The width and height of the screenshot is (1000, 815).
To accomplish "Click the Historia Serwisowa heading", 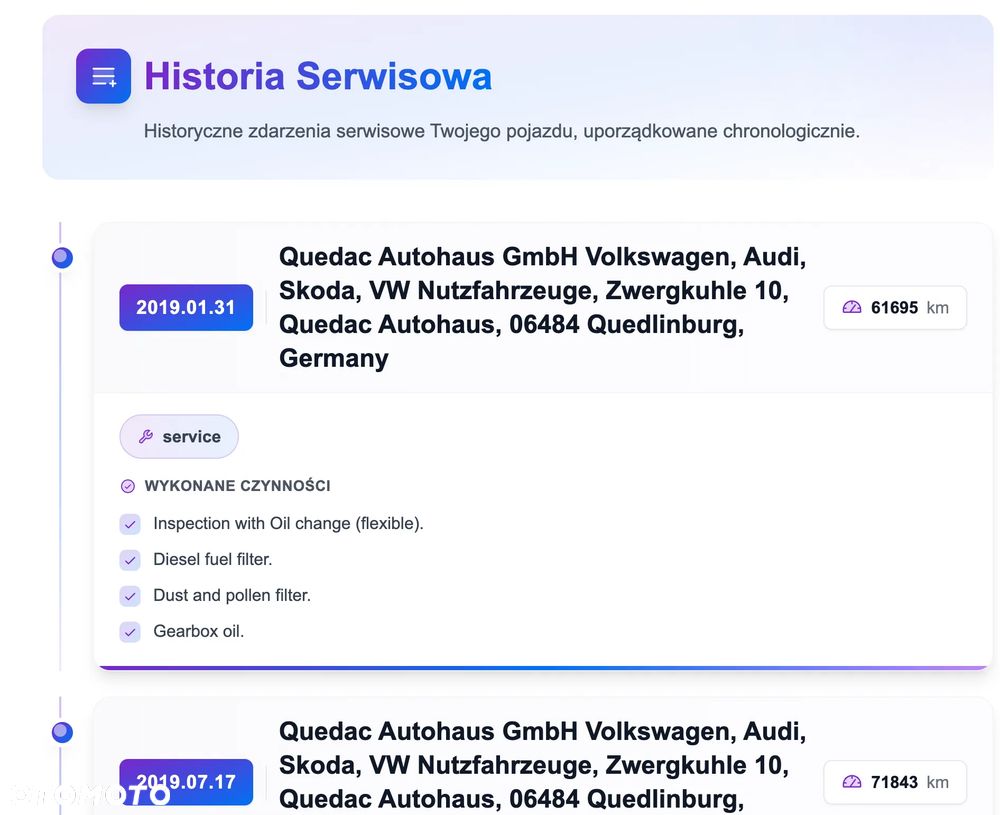I will (x=318, y=76).
